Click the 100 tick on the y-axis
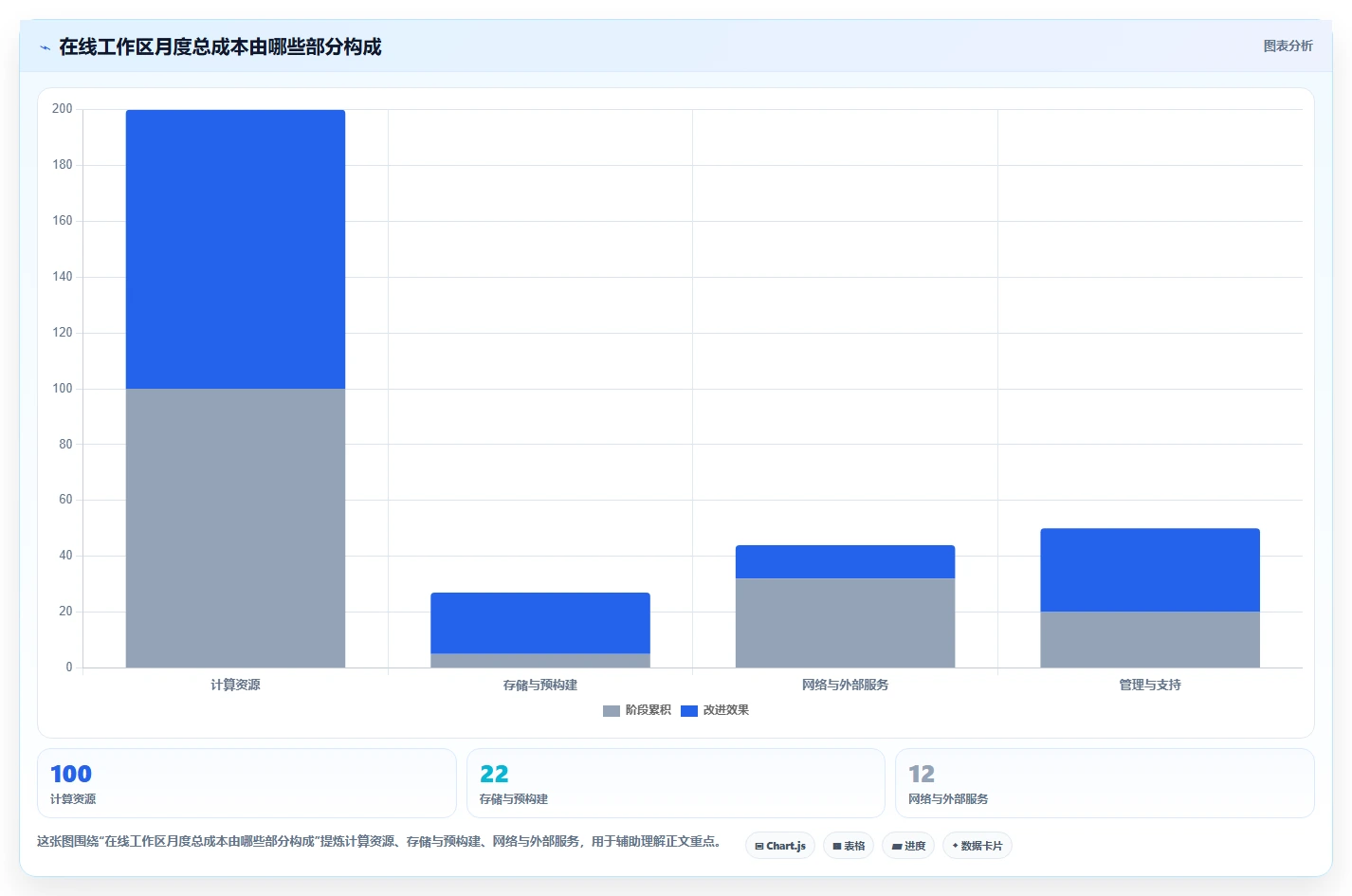This screenshot has width=1352, height=896. click(x=63, y=389)
